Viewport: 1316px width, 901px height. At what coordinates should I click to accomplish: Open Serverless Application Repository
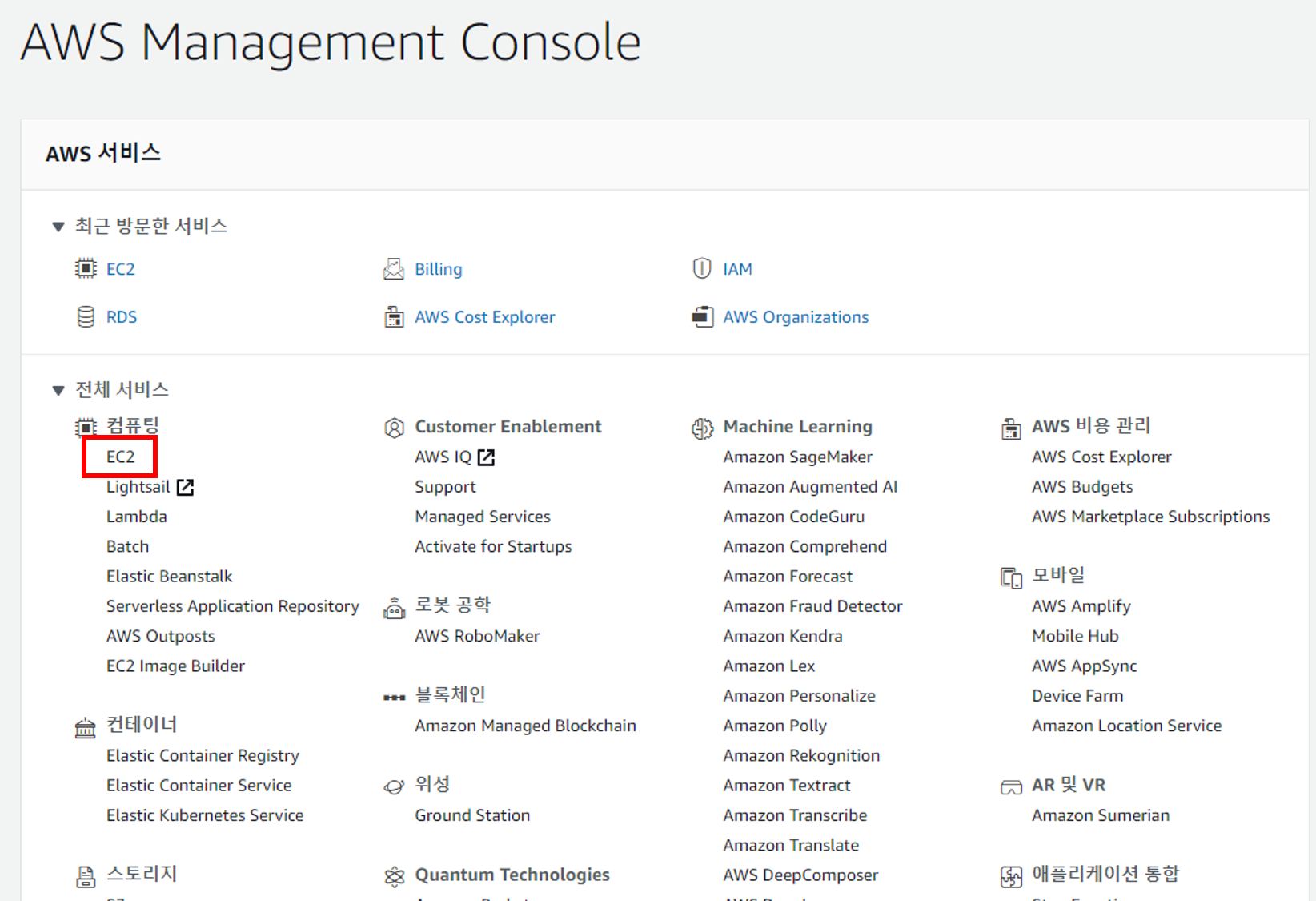point(233,606)
